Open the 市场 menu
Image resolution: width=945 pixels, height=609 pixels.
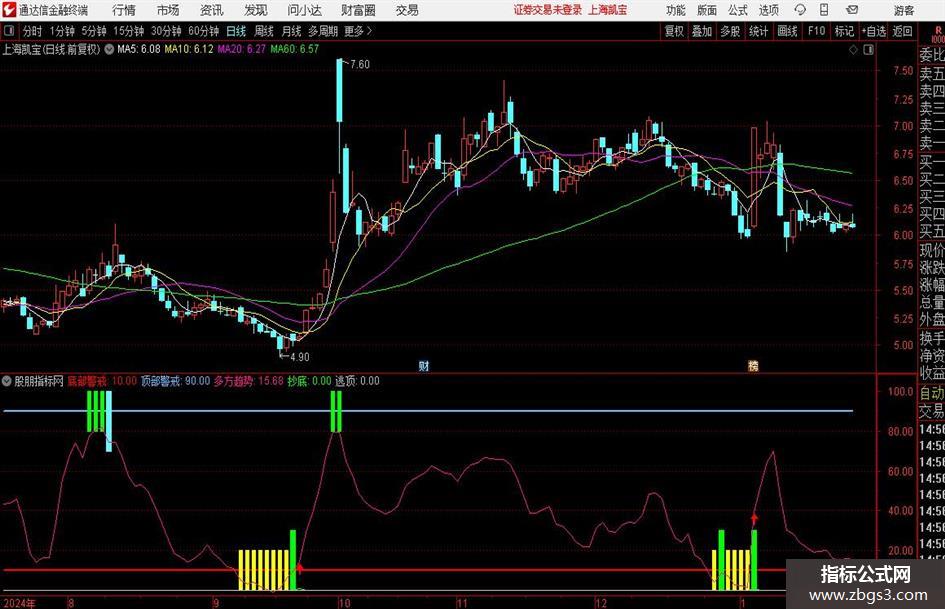click(x=168, y=10)
